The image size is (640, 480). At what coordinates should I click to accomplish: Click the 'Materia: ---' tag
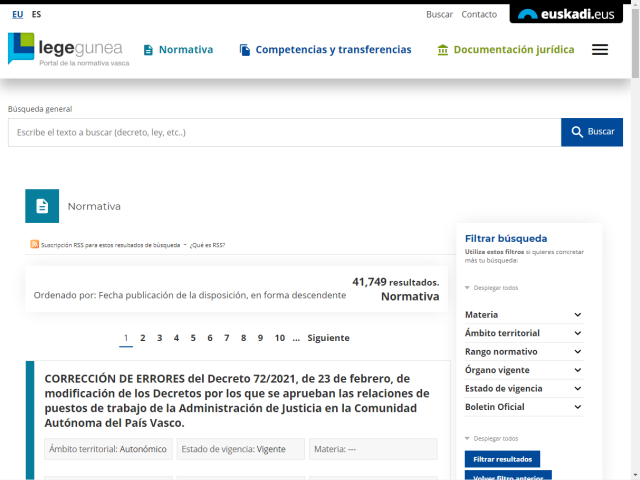(x=373, y=449)
